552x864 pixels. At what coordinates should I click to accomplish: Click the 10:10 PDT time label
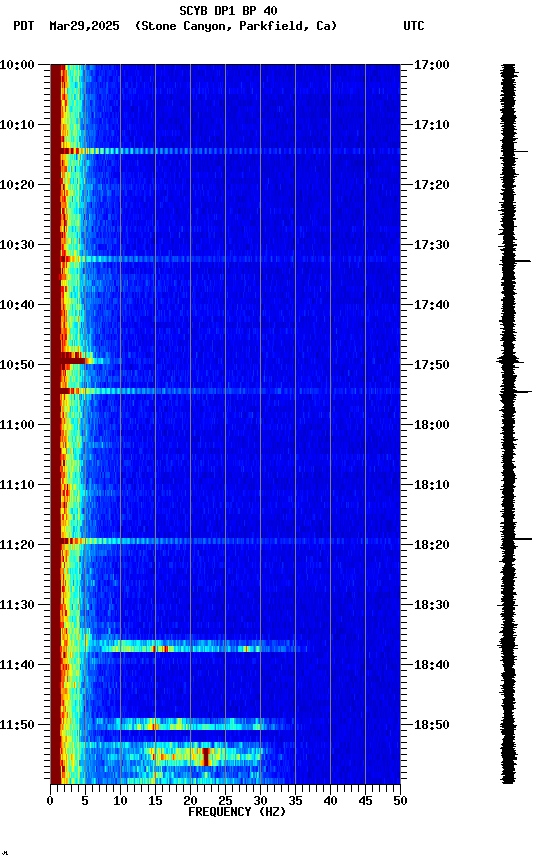[x=17, y=125]
